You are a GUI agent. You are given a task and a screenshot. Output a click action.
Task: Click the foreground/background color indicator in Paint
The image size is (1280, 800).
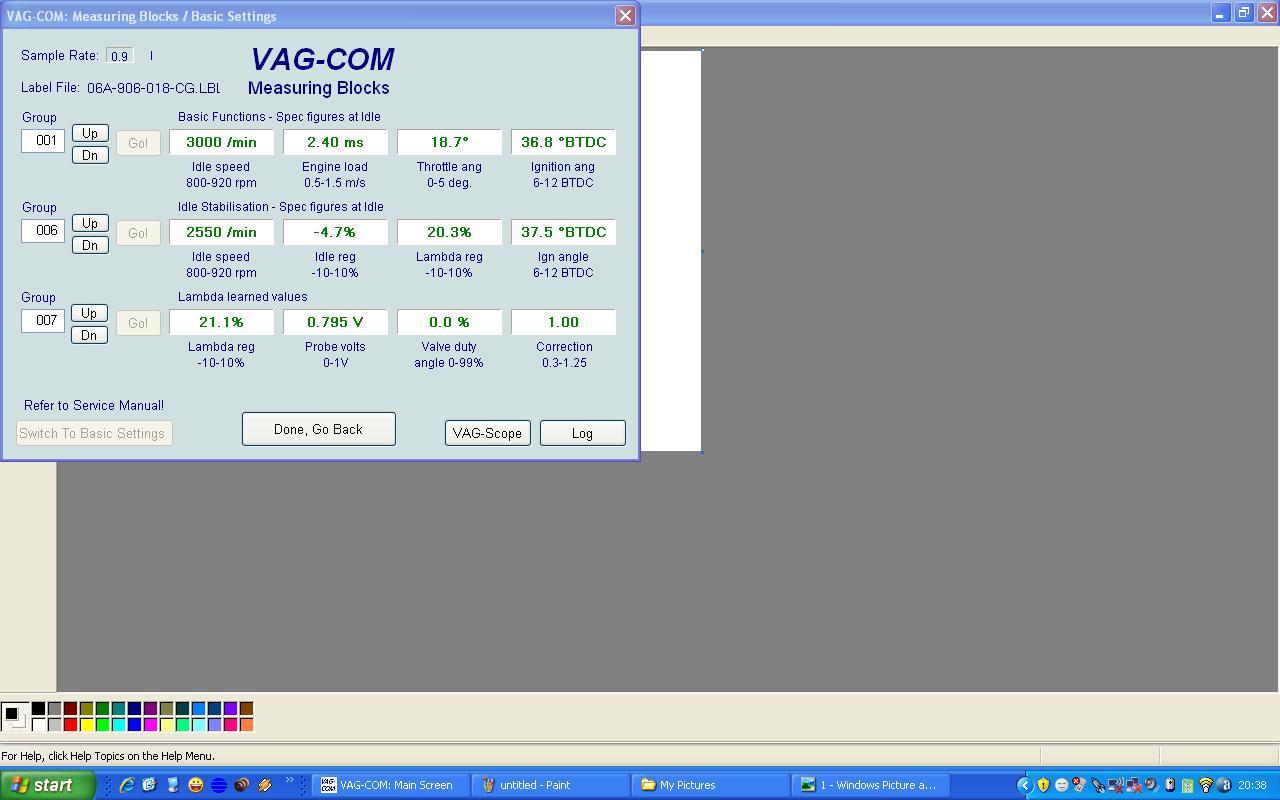[15, 716]
